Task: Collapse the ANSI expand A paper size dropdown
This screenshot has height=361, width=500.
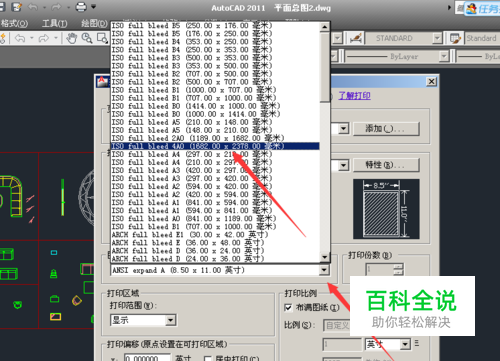Action: coord(324,270)
